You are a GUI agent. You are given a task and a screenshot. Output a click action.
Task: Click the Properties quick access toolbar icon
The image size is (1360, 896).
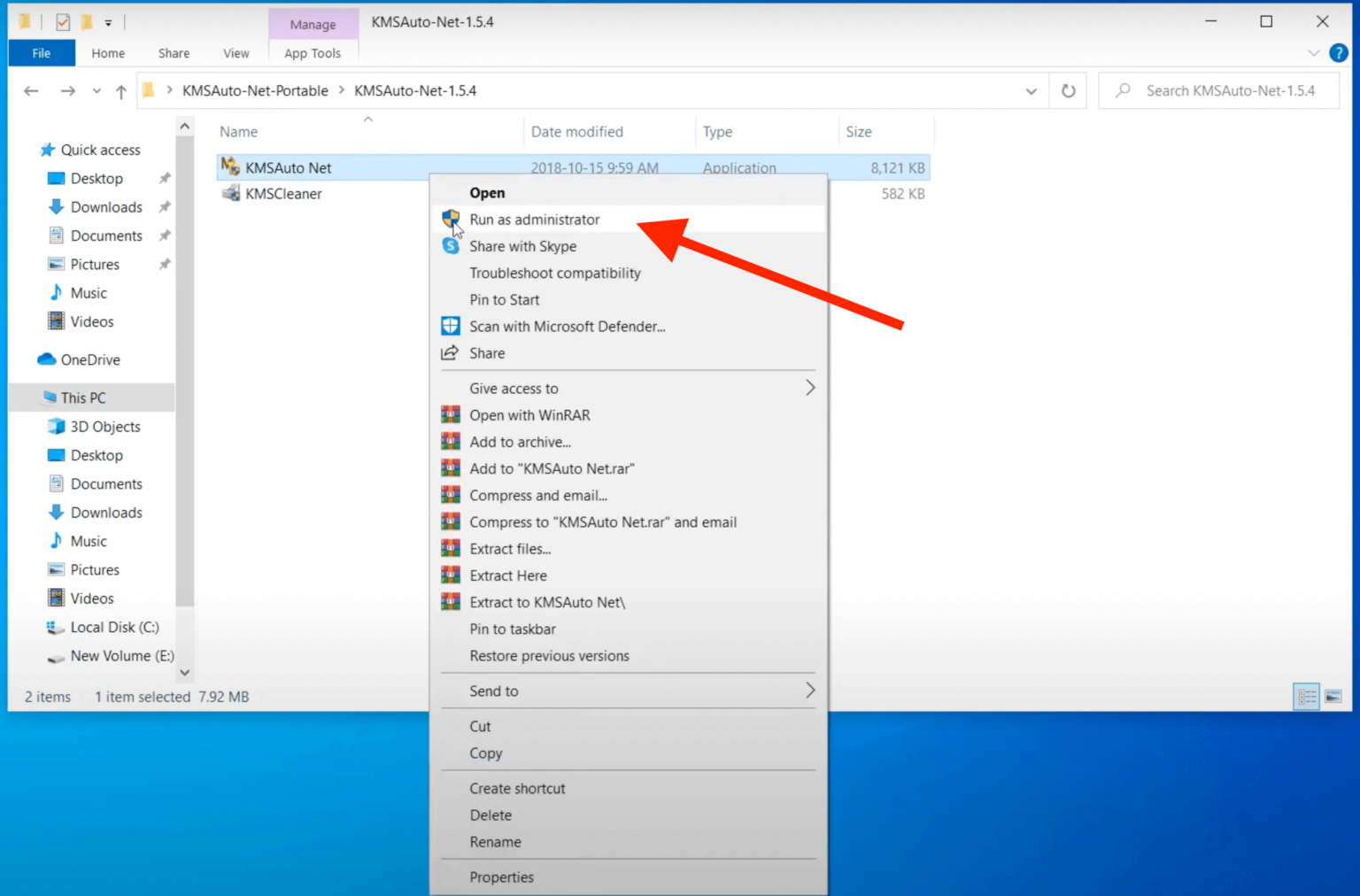[63, 21]
